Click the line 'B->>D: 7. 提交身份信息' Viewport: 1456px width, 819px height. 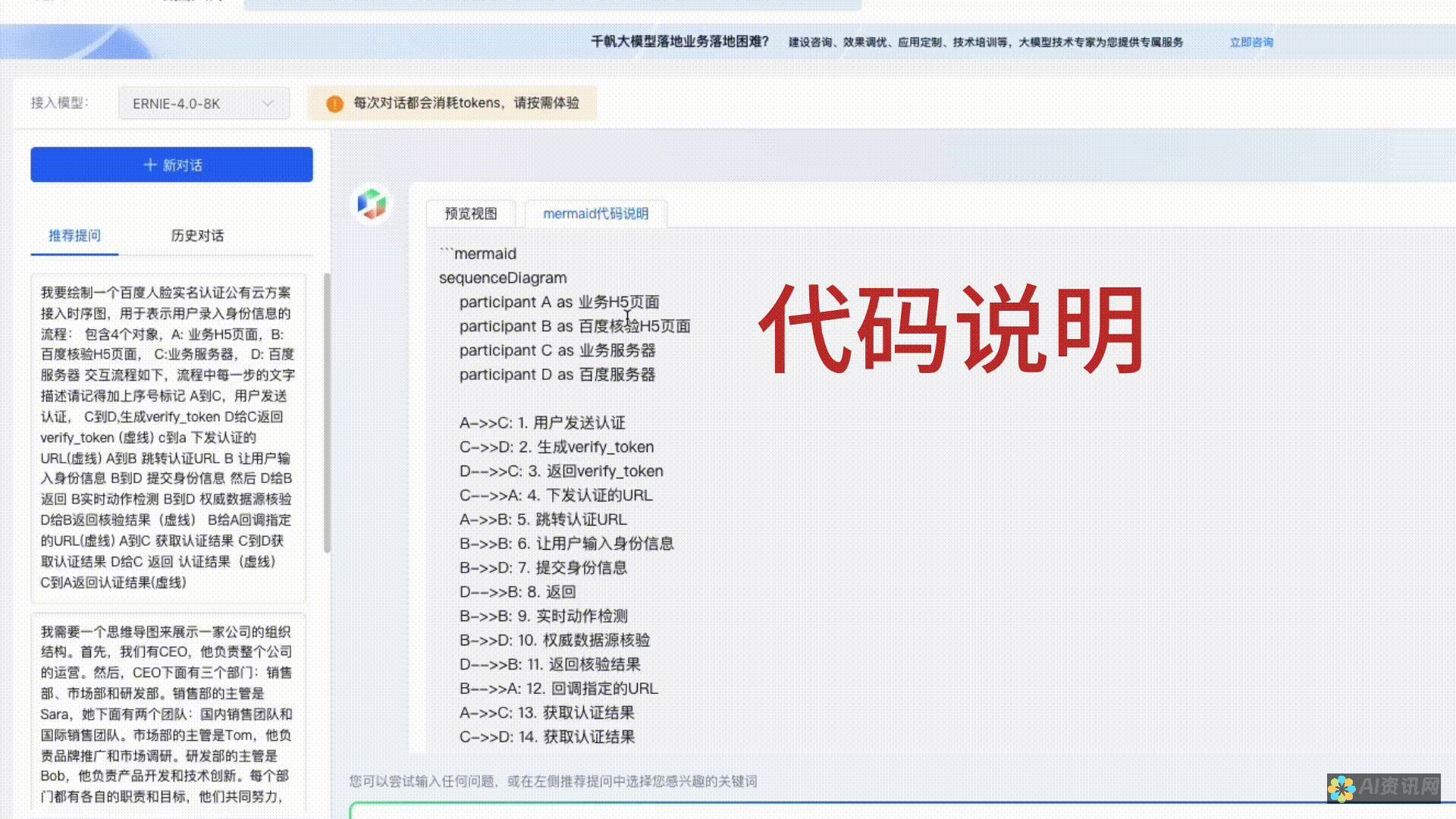click(x=543, y=568)
